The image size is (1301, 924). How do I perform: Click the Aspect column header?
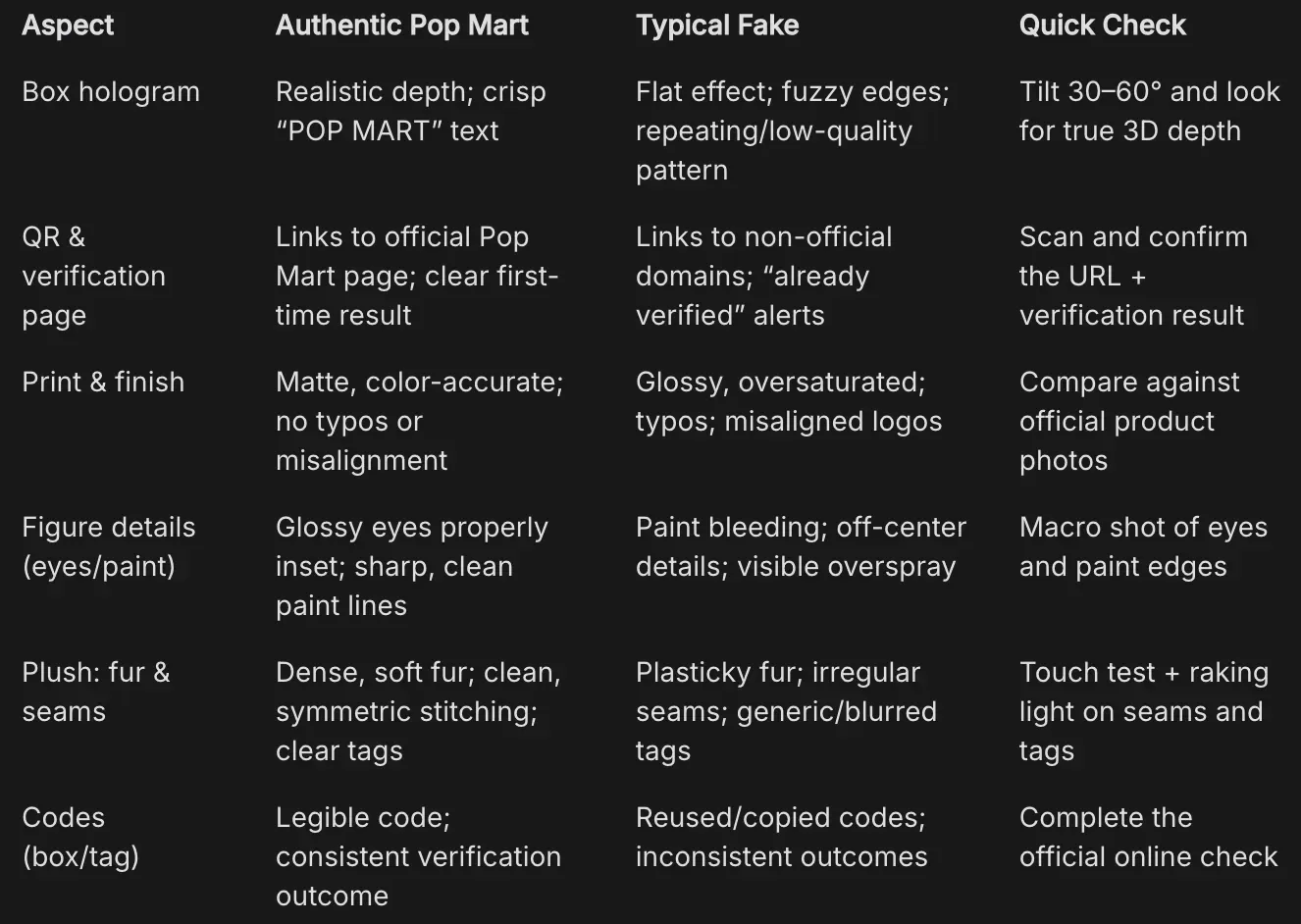click(x=68, y=26)
